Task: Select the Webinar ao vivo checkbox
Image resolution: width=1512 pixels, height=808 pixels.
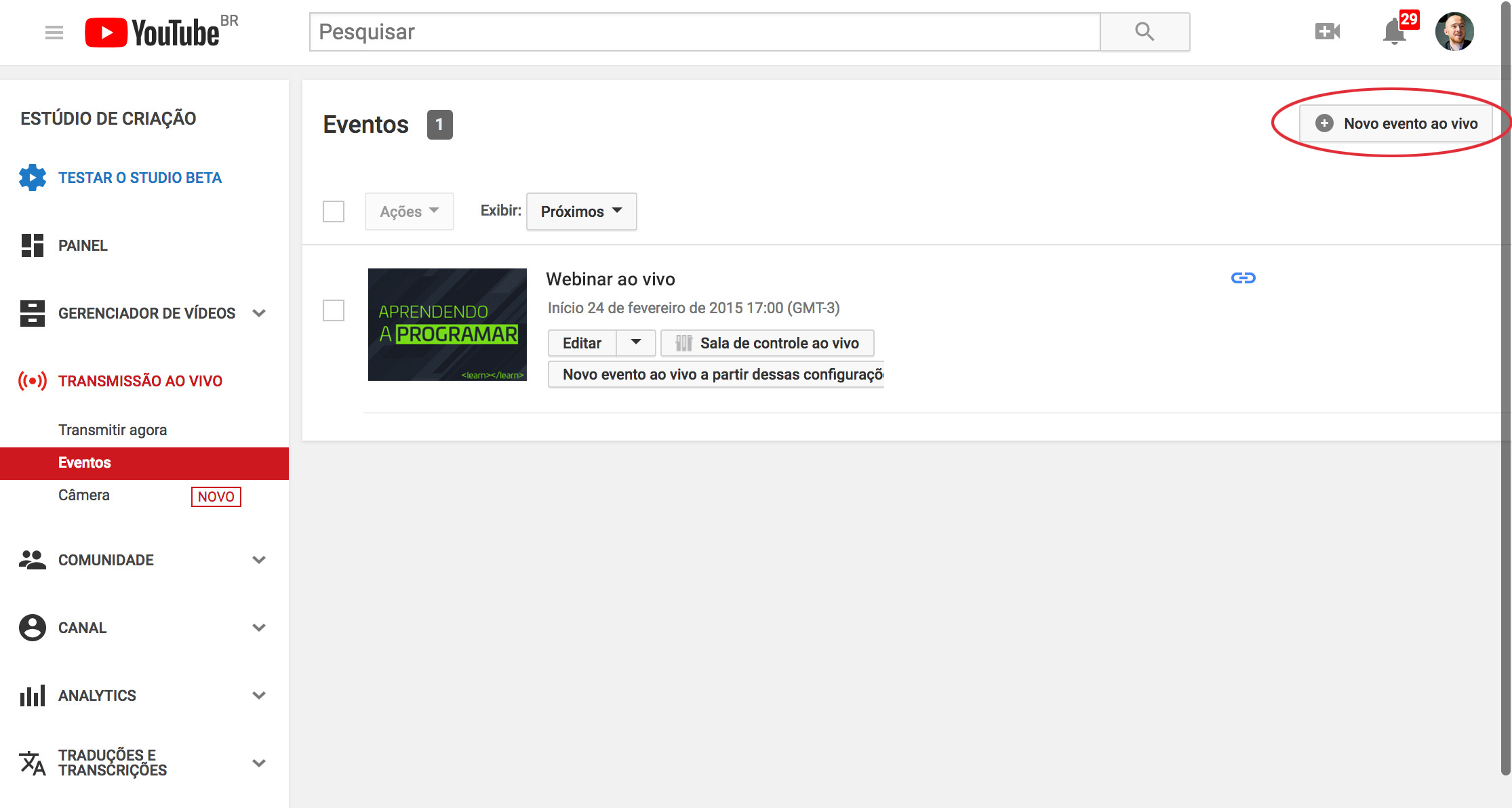Action: coord(334,310)
